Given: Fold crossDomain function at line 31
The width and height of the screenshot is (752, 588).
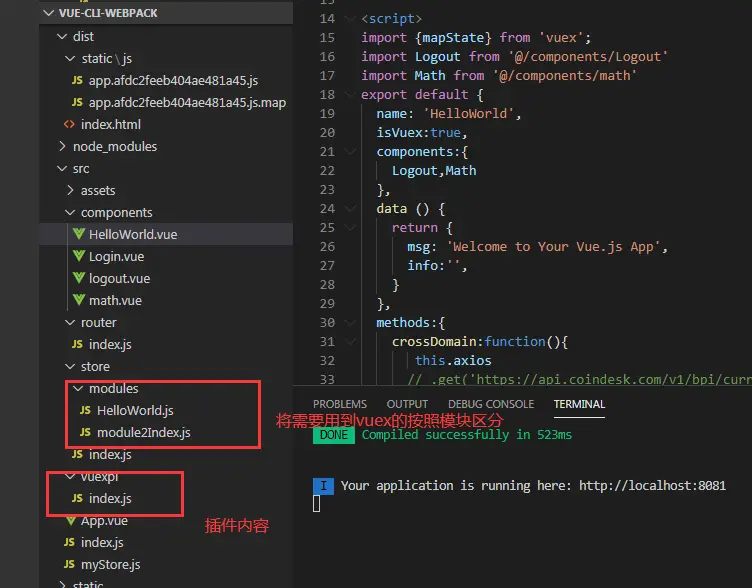Looking at the screenshot, I should 351,341.
